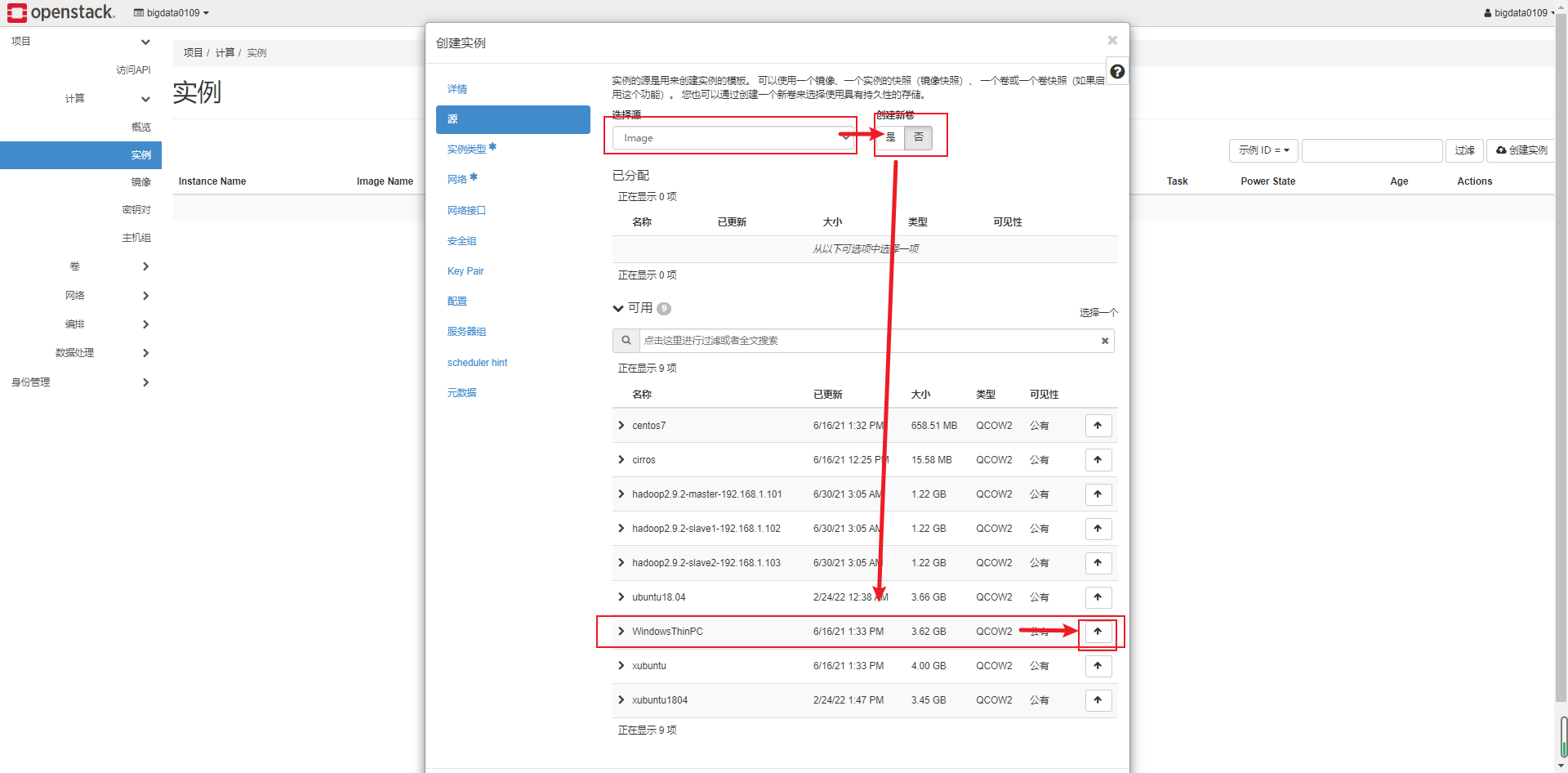Collapse the 可用 available section

618,308
